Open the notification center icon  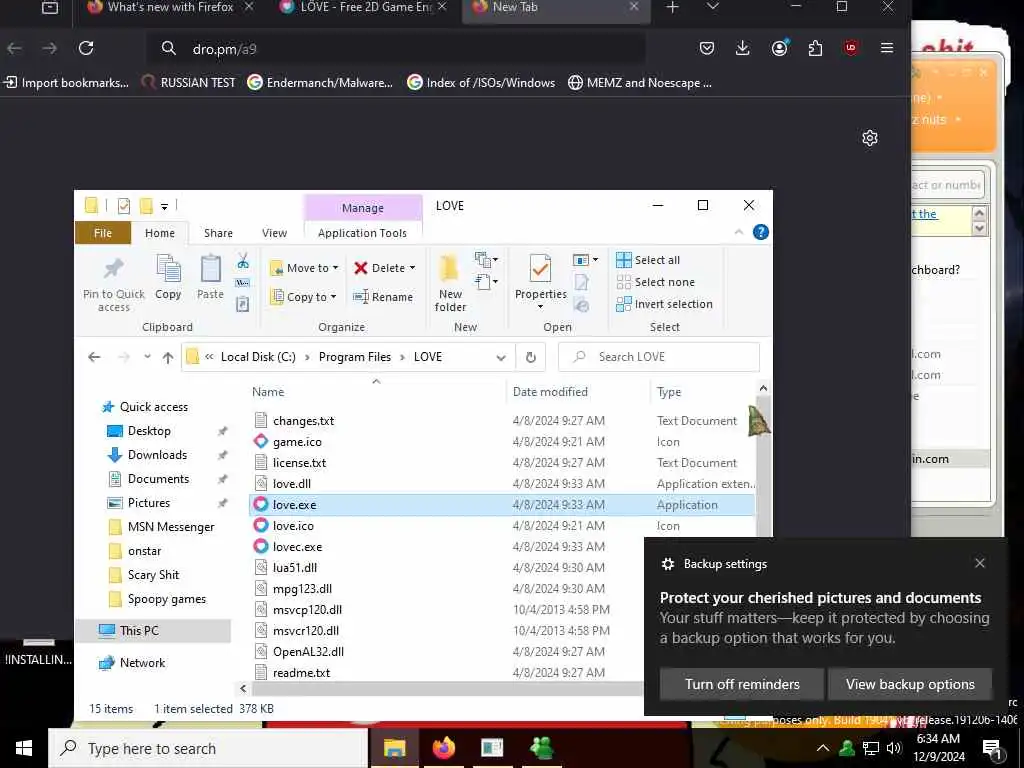tap(993, 748)
